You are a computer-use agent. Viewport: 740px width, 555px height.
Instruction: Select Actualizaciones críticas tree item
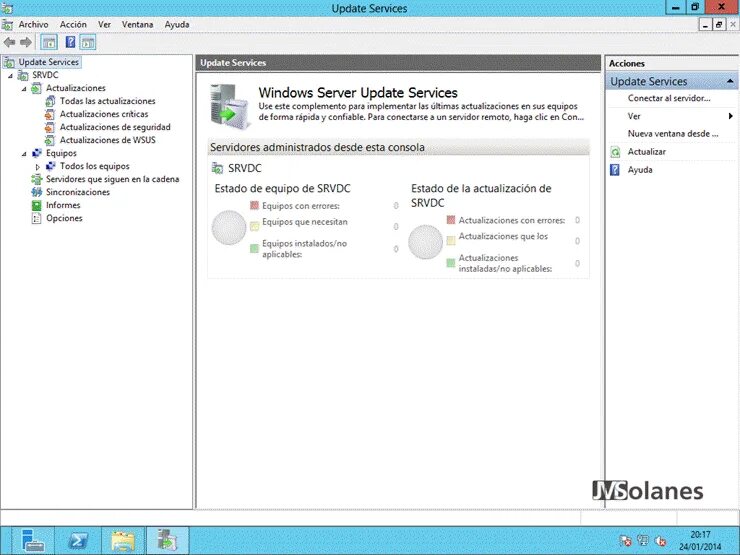point(104,114)
